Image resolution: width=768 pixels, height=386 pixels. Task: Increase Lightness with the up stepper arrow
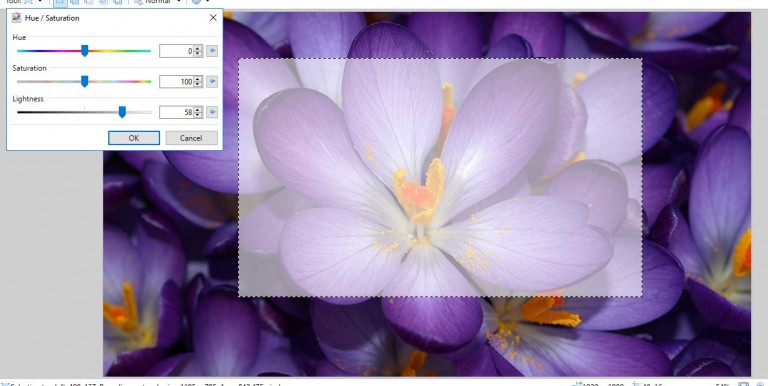click(x=198, y=109)
